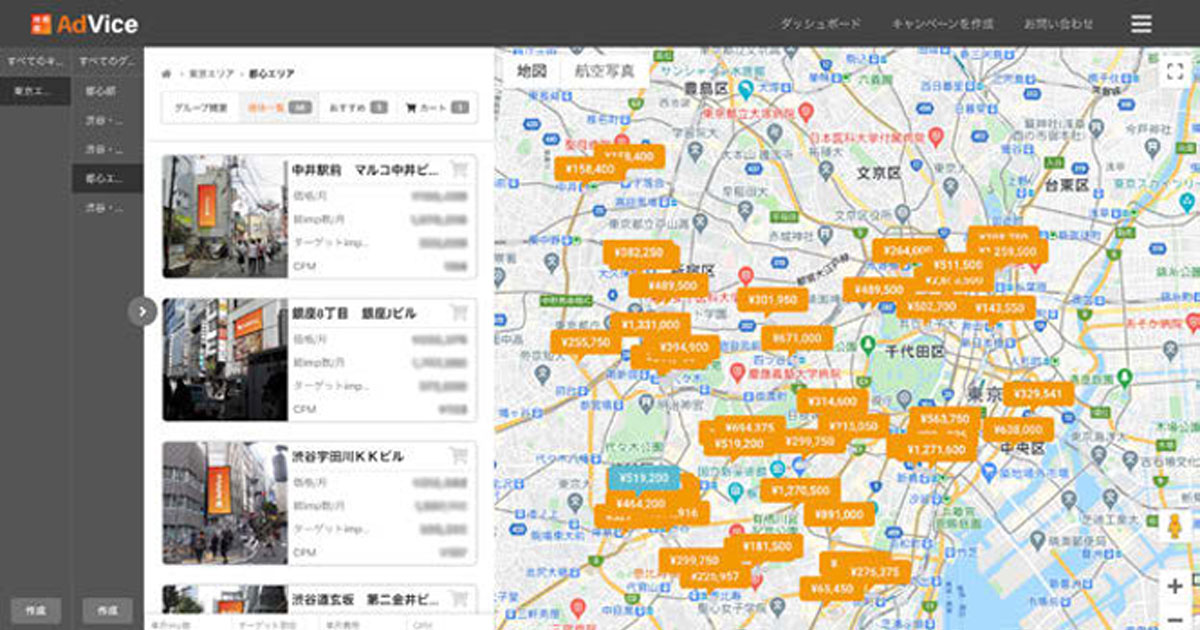Expand the sidebar with the round chevron button
Image resolution: width=1200 pixels, height=630 pixels.
(x=142, y=312)
